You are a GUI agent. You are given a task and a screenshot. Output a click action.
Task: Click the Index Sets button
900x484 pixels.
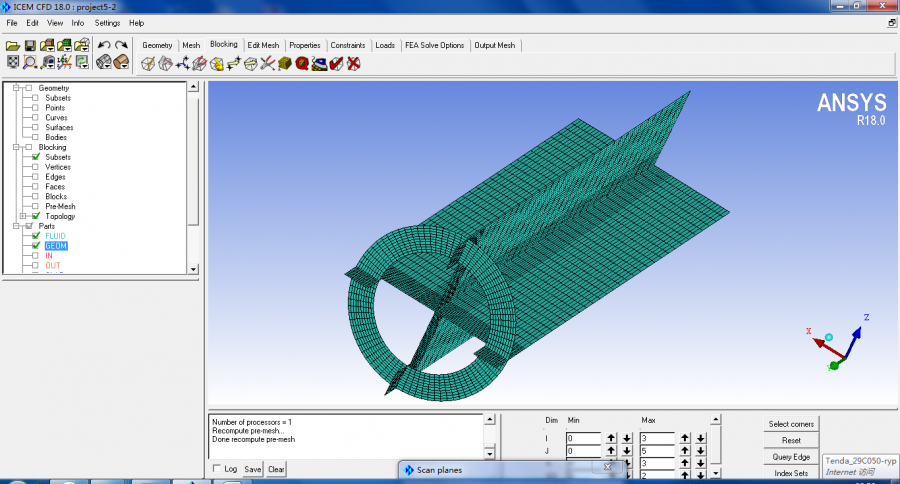(791, 473)
